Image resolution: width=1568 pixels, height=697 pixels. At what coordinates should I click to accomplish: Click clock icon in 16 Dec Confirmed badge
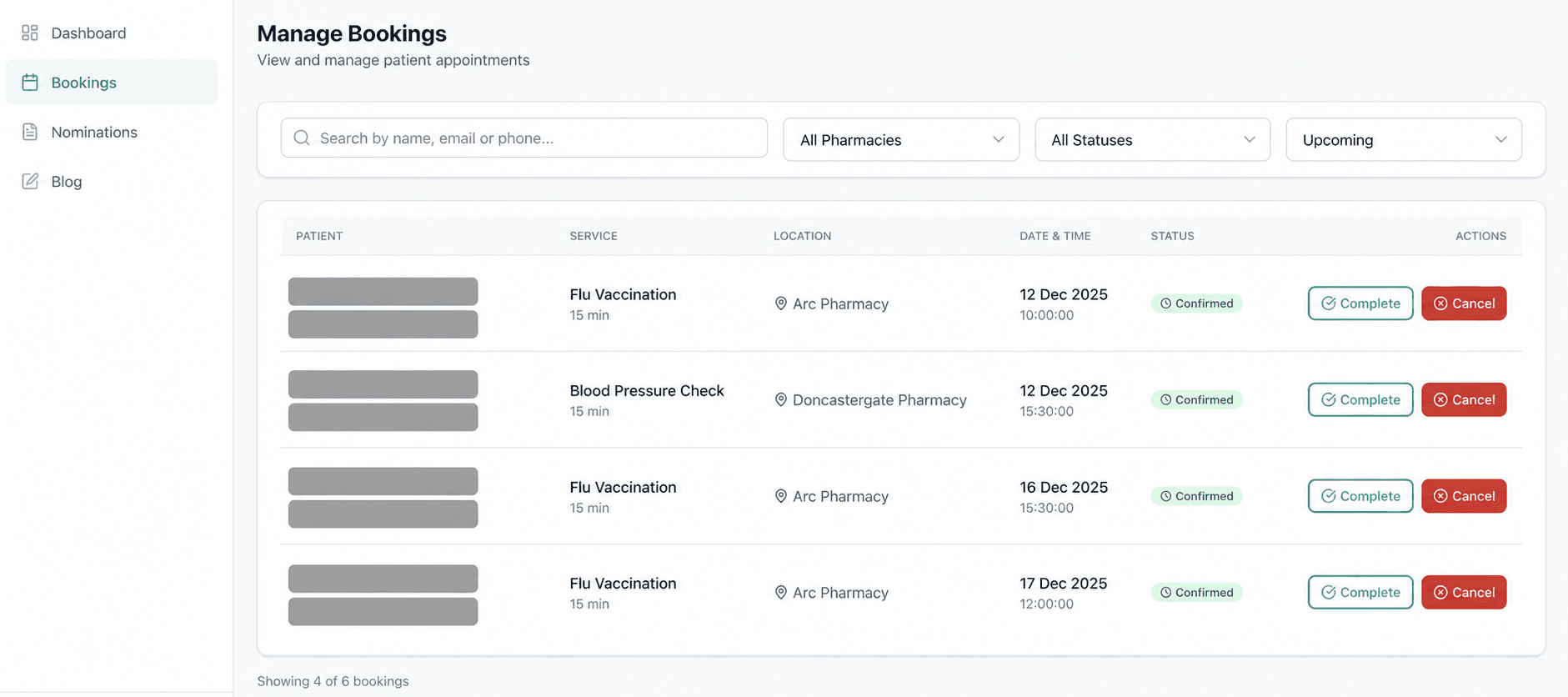[x=1166, y=496]
